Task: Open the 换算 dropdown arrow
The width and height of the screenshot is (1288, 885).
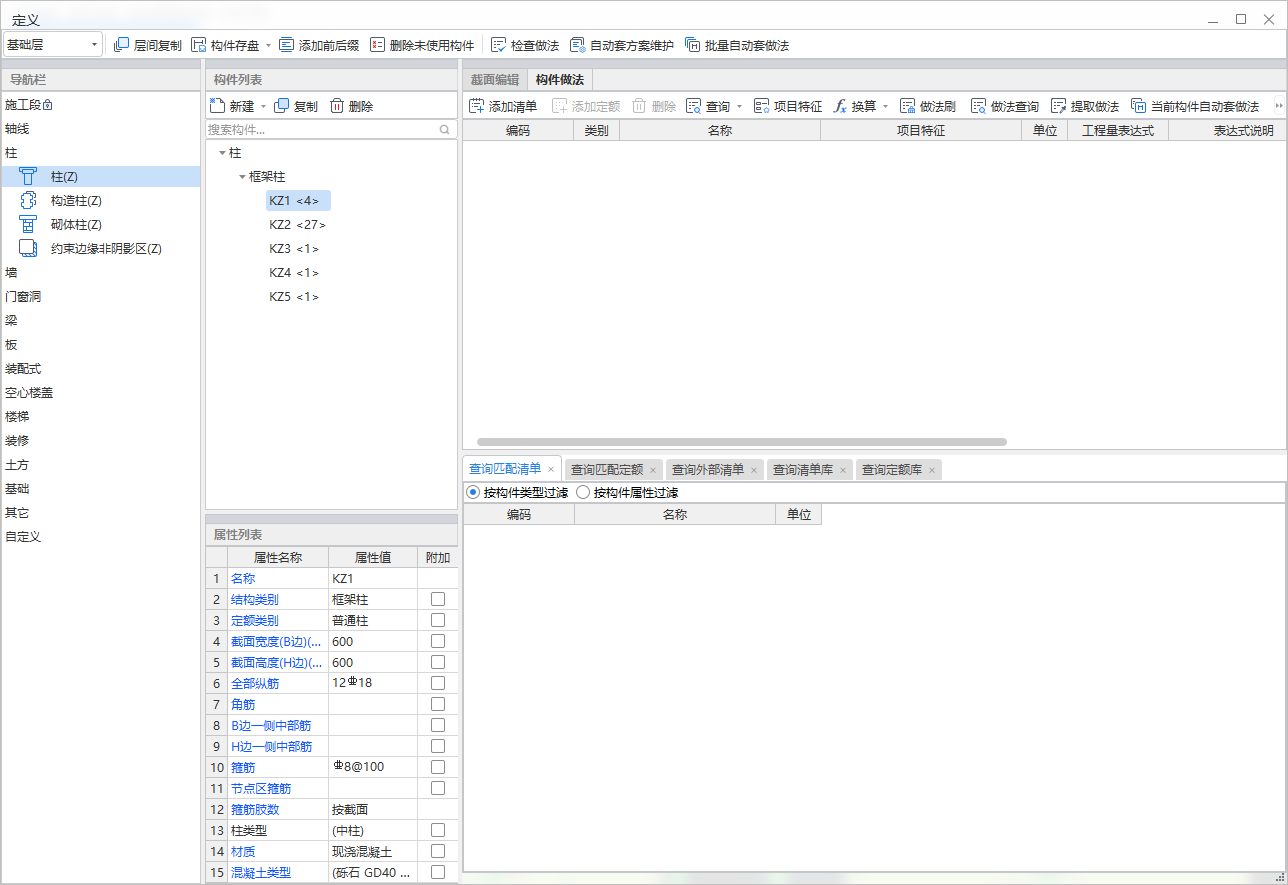Action: click(885, 107)
